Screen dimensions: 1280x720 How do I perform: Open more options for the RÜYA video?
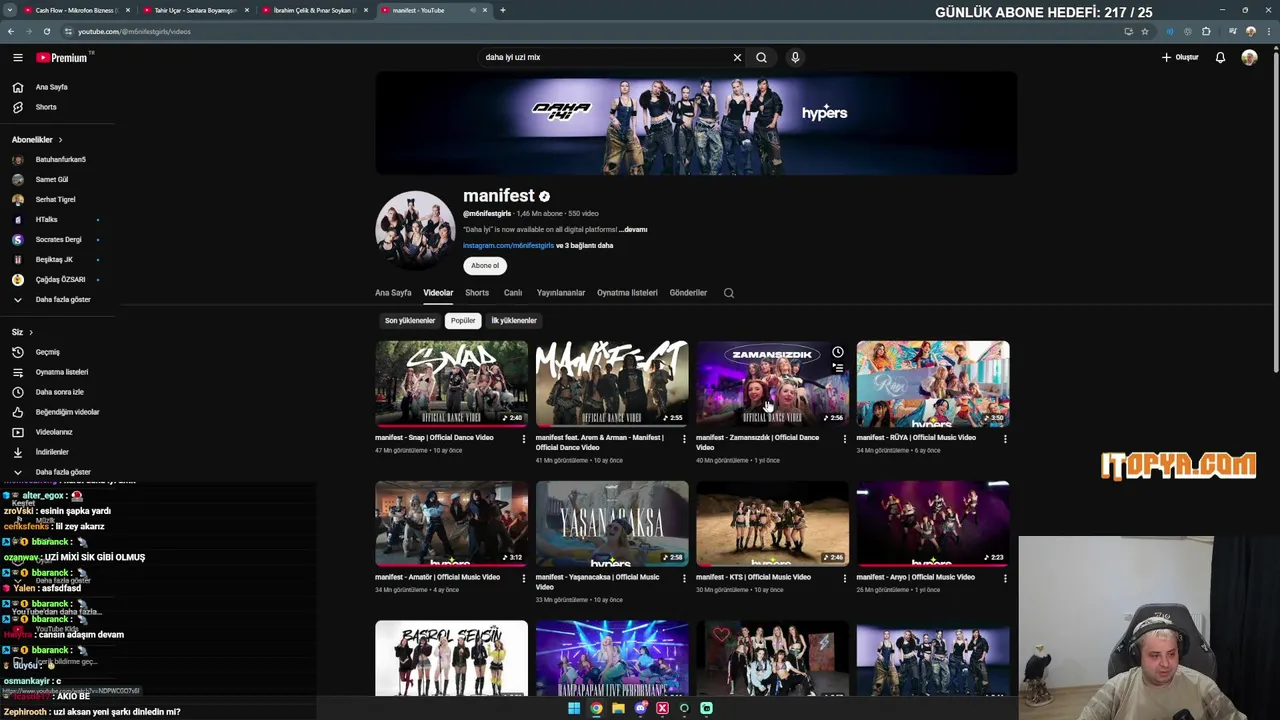click(x=1005, y=438)
